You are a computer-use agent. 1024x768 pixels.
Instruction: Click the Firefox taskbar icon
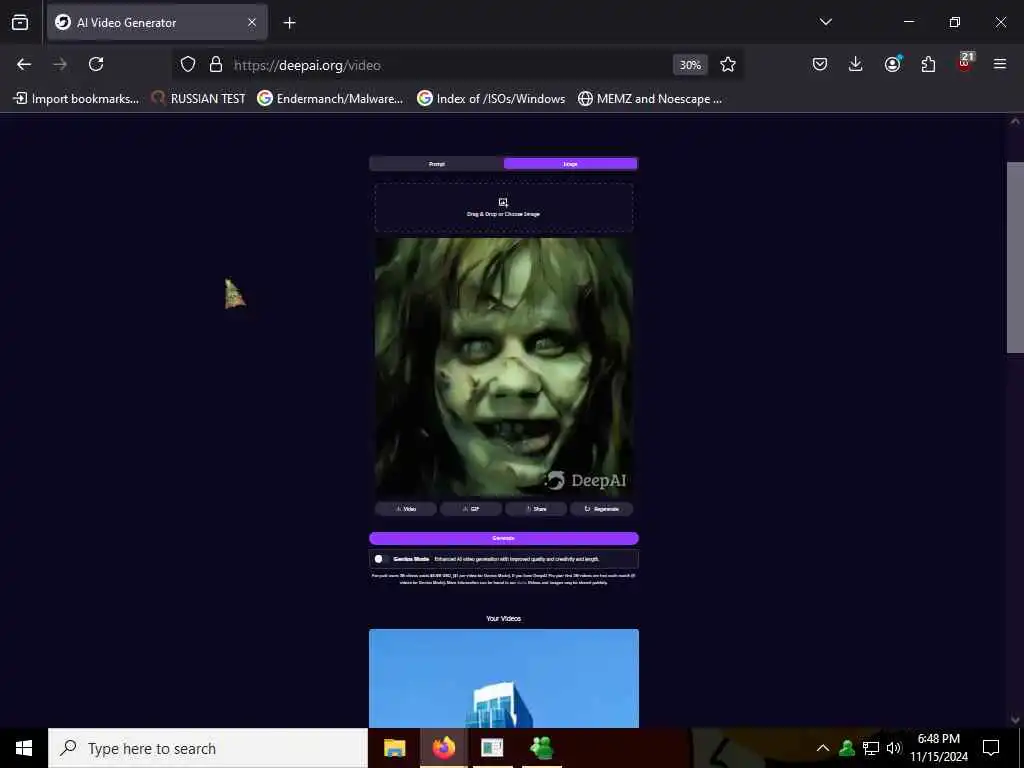click(443, 748)
